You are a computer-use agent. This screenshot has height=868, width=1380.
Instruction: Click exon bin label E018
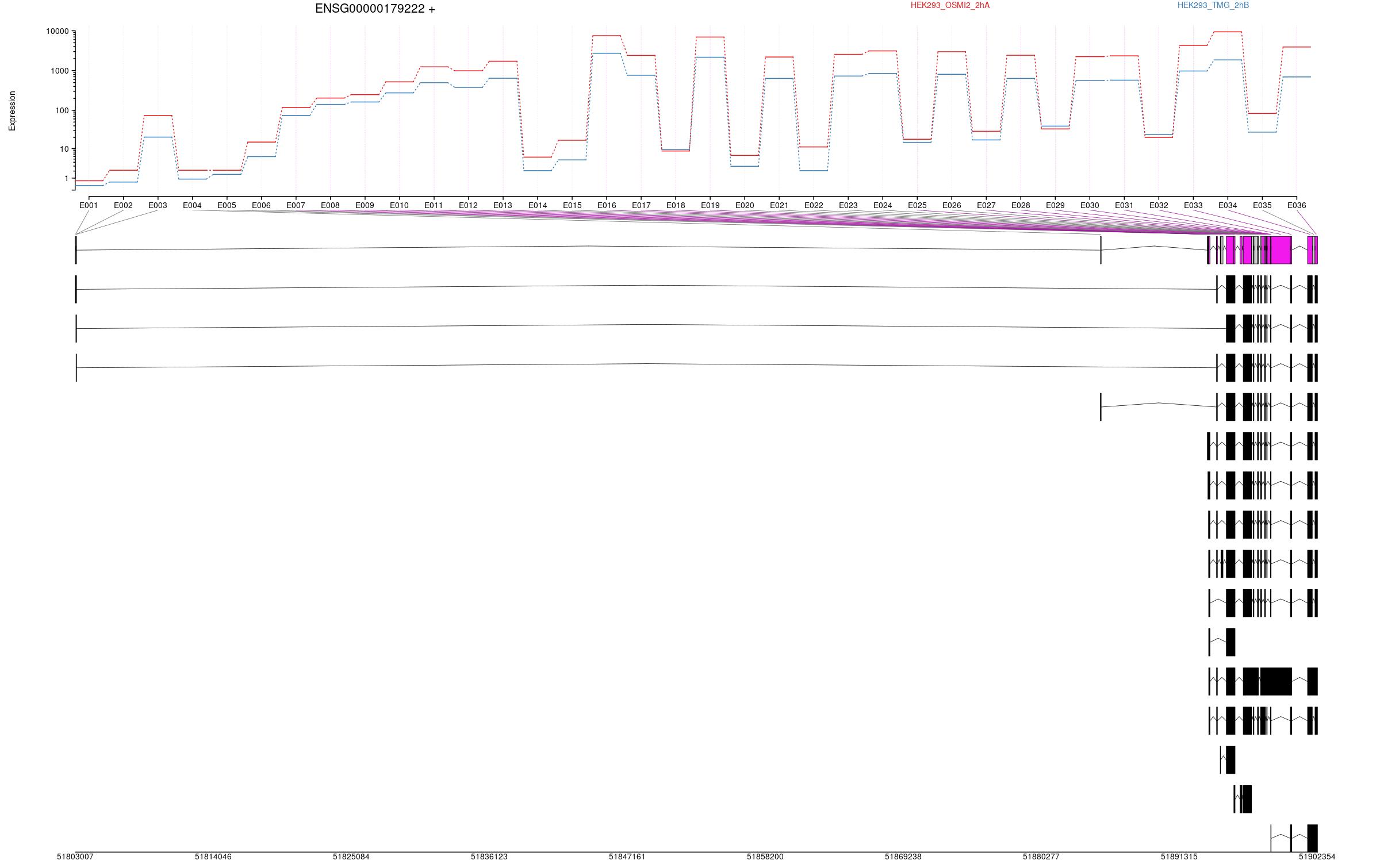pos(676,205)
